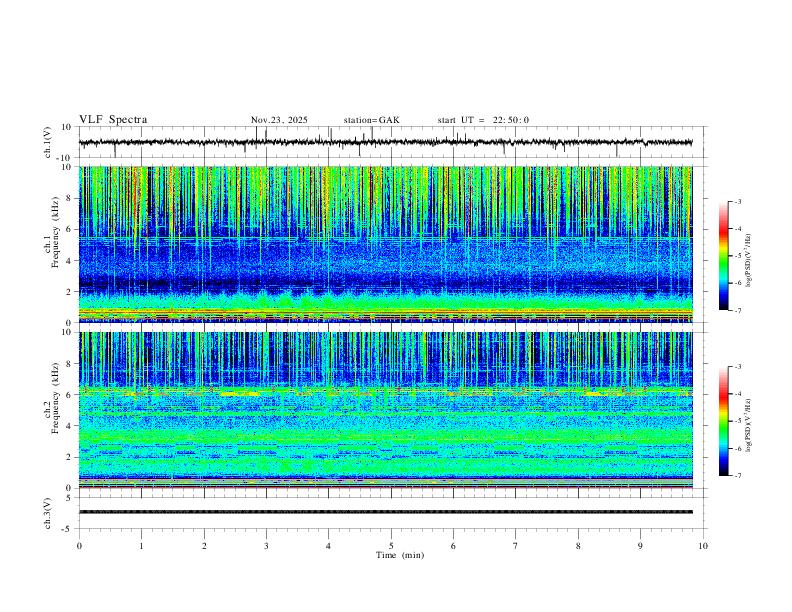792x612 pixels.
Task: Click the station=GAK label
Action: (x=371, y=120)
